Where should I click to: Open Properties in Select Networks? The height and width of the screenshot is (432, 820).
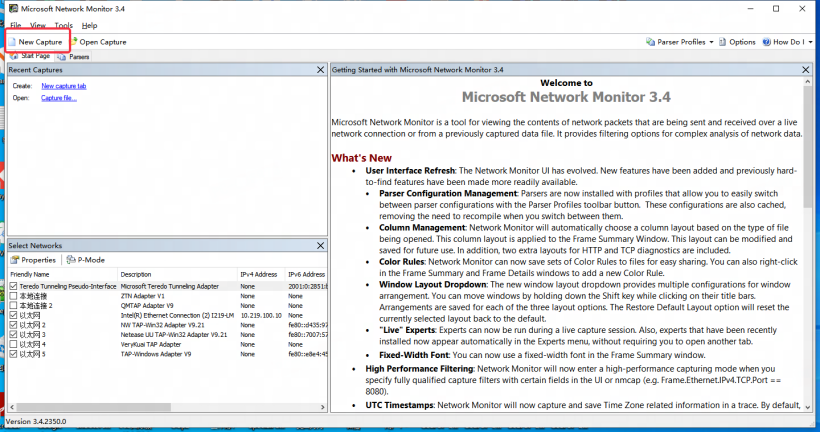point(33,260)
